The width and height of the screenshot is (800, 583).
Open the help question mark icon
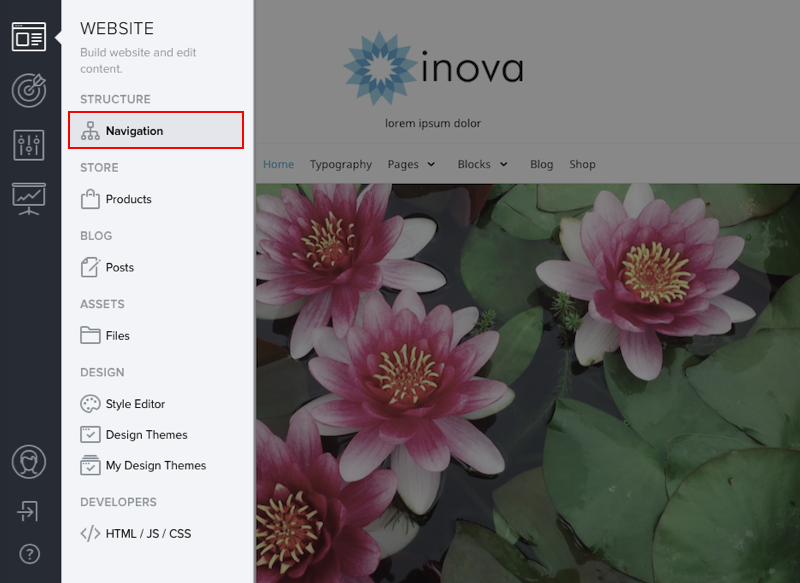[30, 554]
